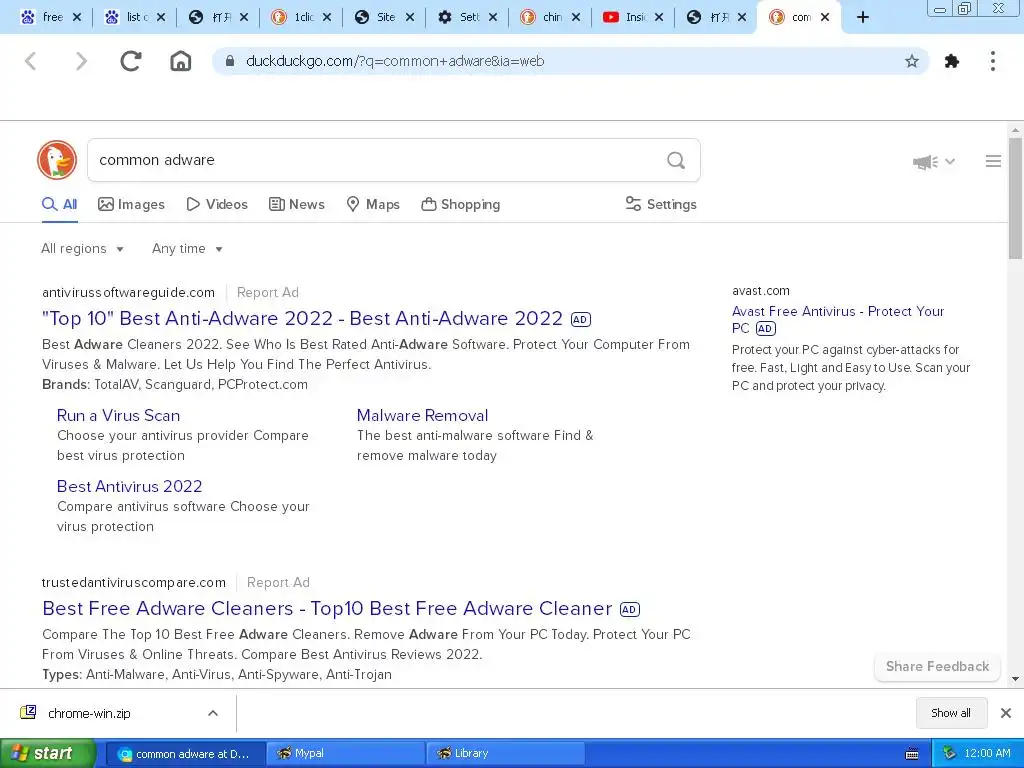Switch to the Mypal taskbar window

point(345,754)
